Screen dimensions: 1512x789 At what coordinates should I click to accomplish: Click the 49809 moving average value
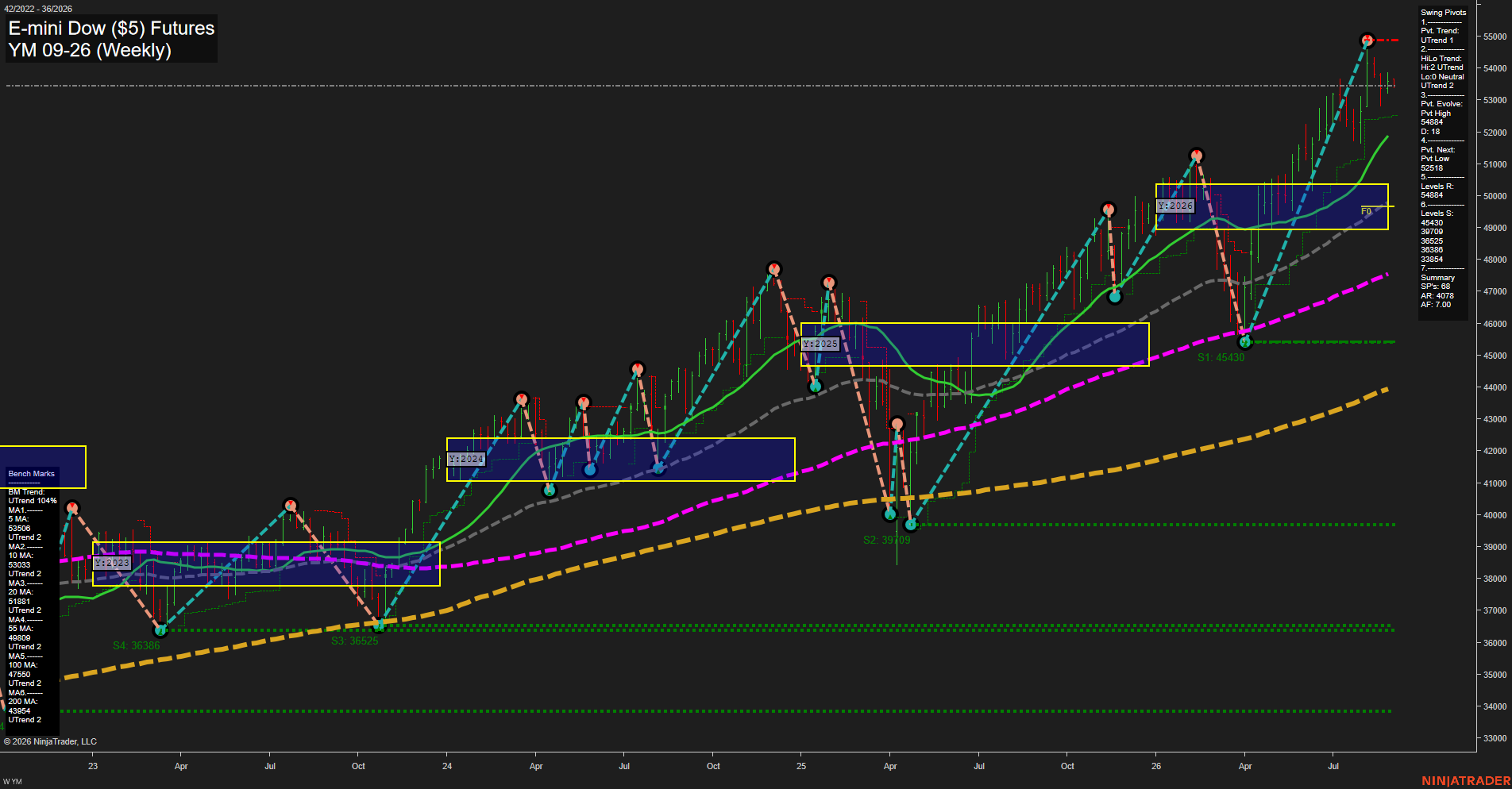pos(19,638)
